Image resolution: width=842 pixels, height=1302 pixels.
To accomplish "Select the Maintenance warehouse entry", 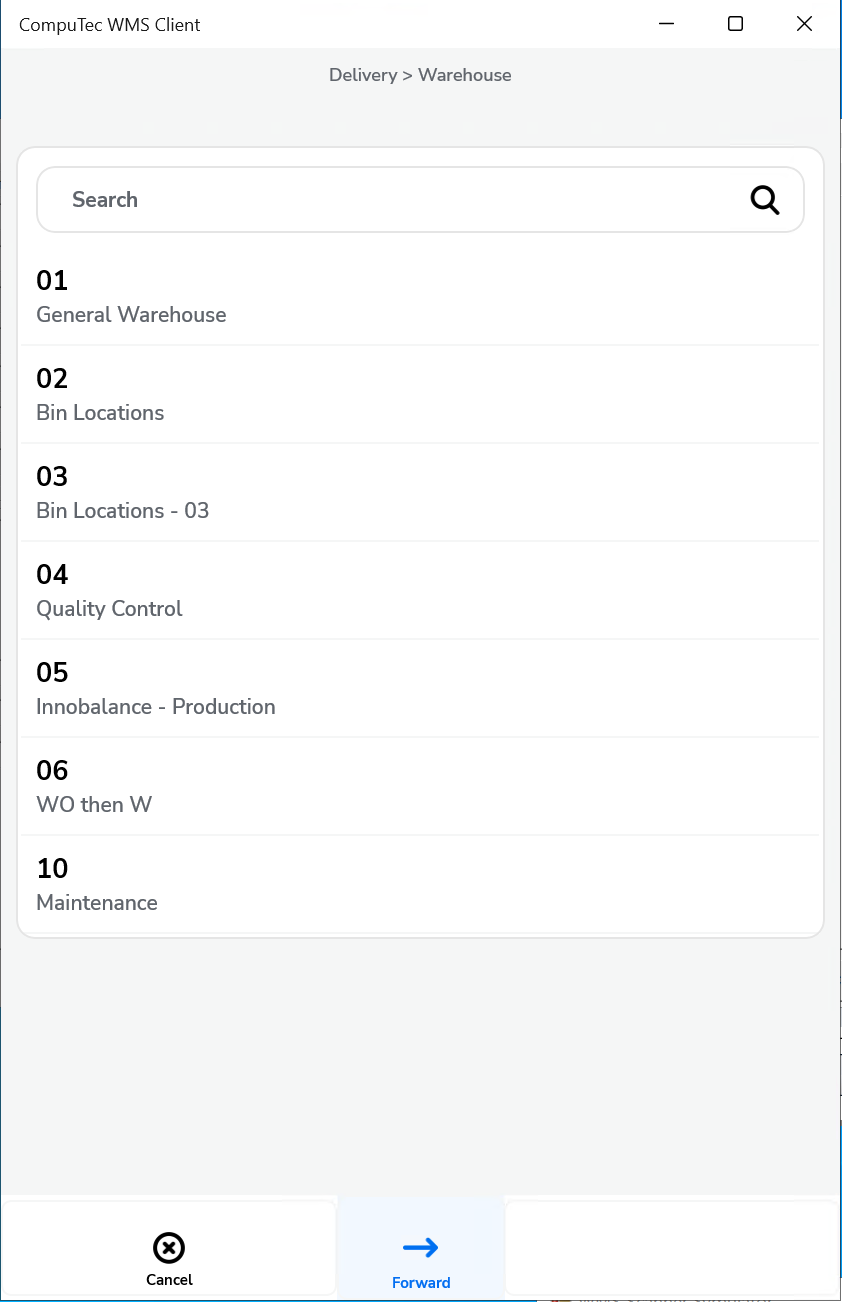I will coord(420,885).
